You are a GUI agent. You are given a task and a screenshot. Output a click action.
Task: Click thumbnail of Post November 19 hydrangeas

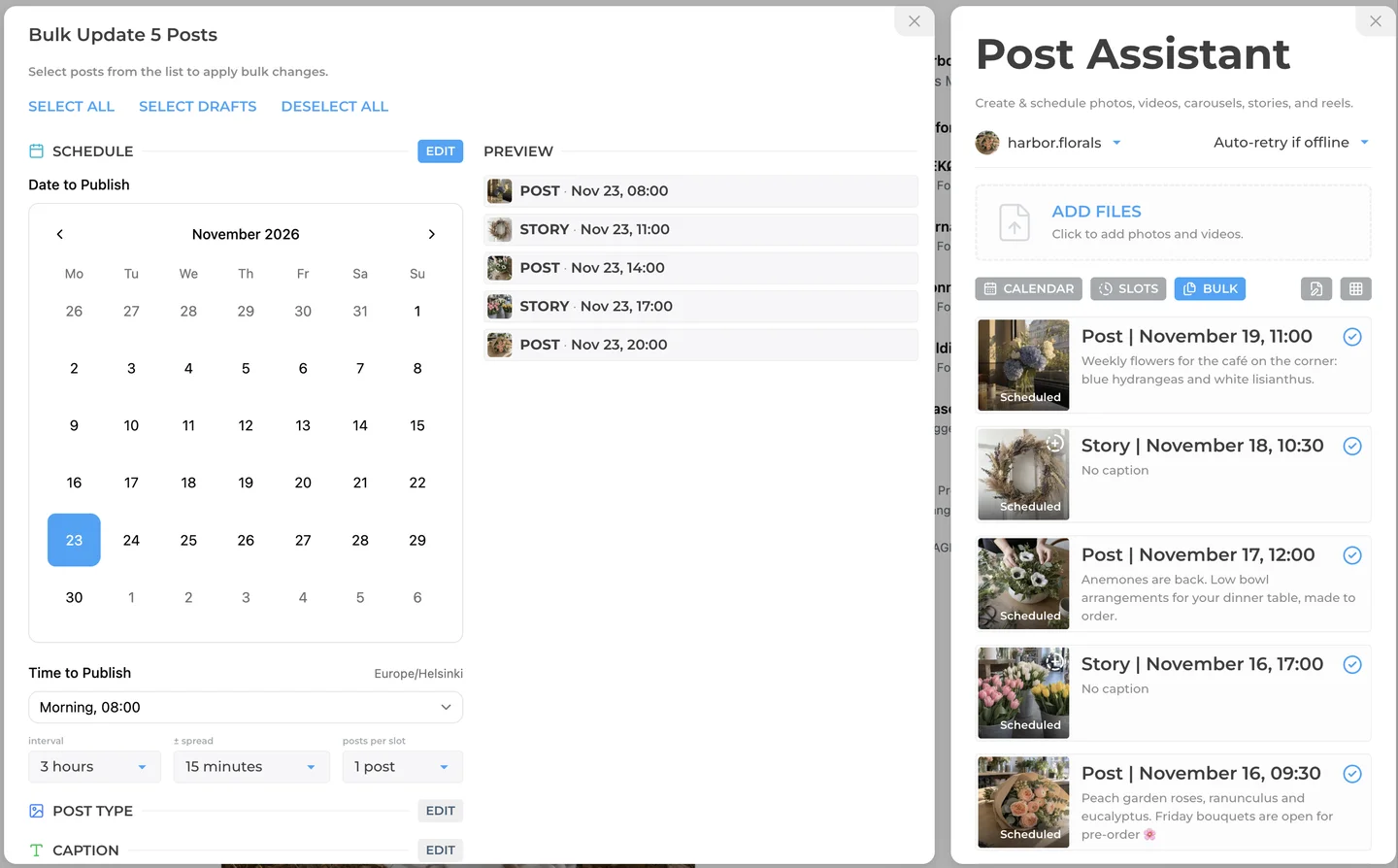pos(1023,365)
